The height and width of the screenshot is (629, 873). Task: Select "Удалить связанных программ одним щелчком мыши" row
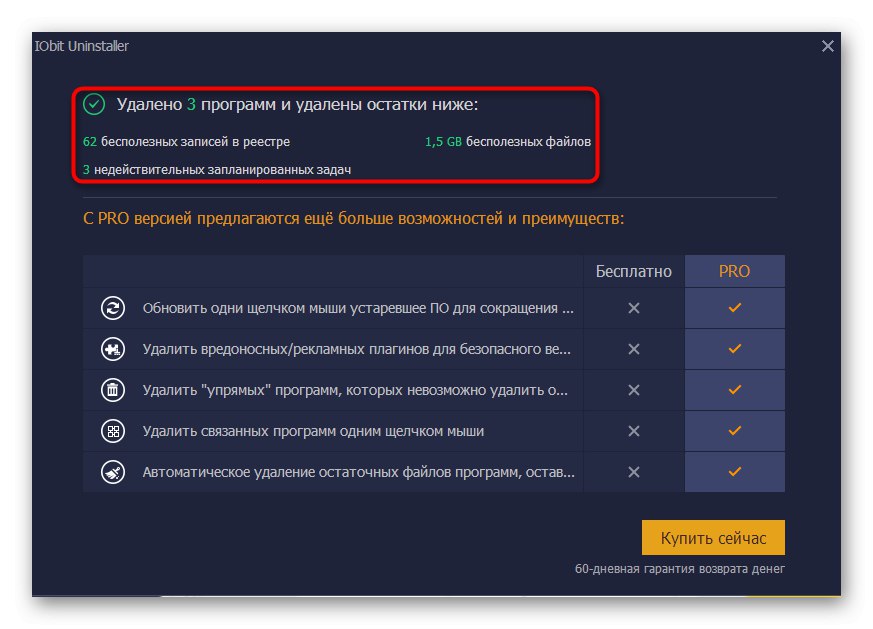tap(313, 431)
